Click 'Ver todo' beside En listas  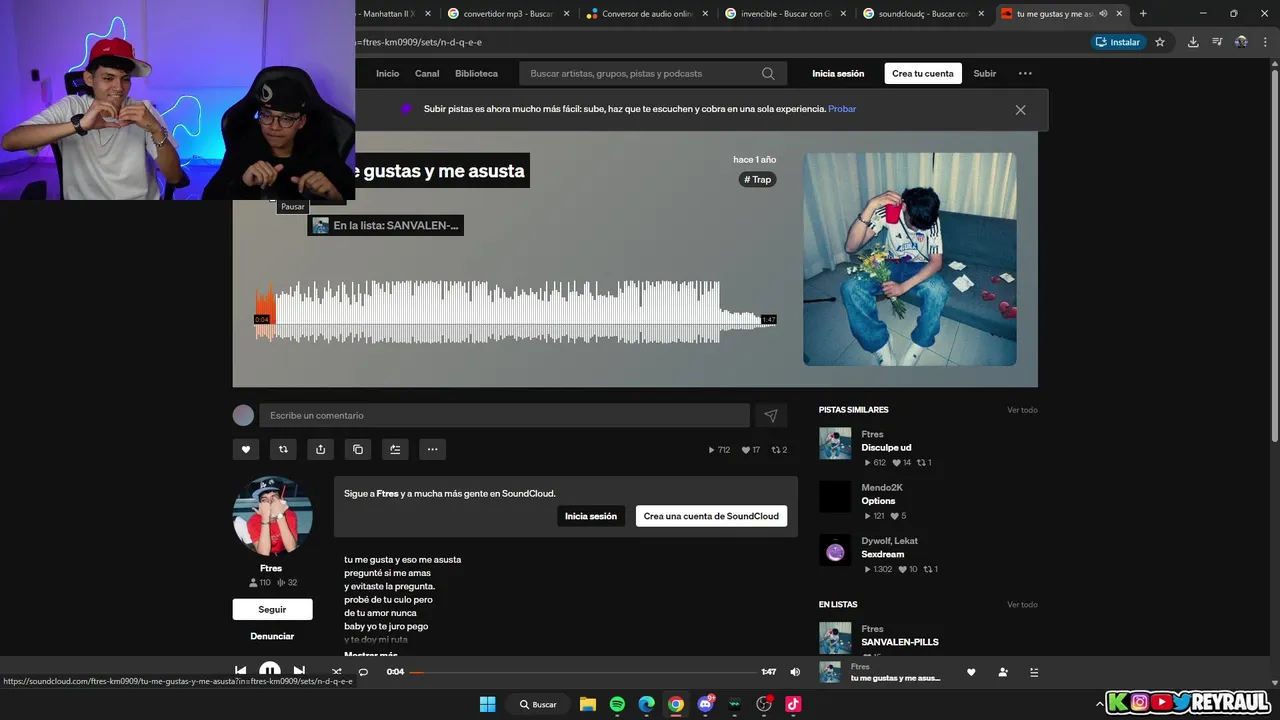(x=1022, y=605)
